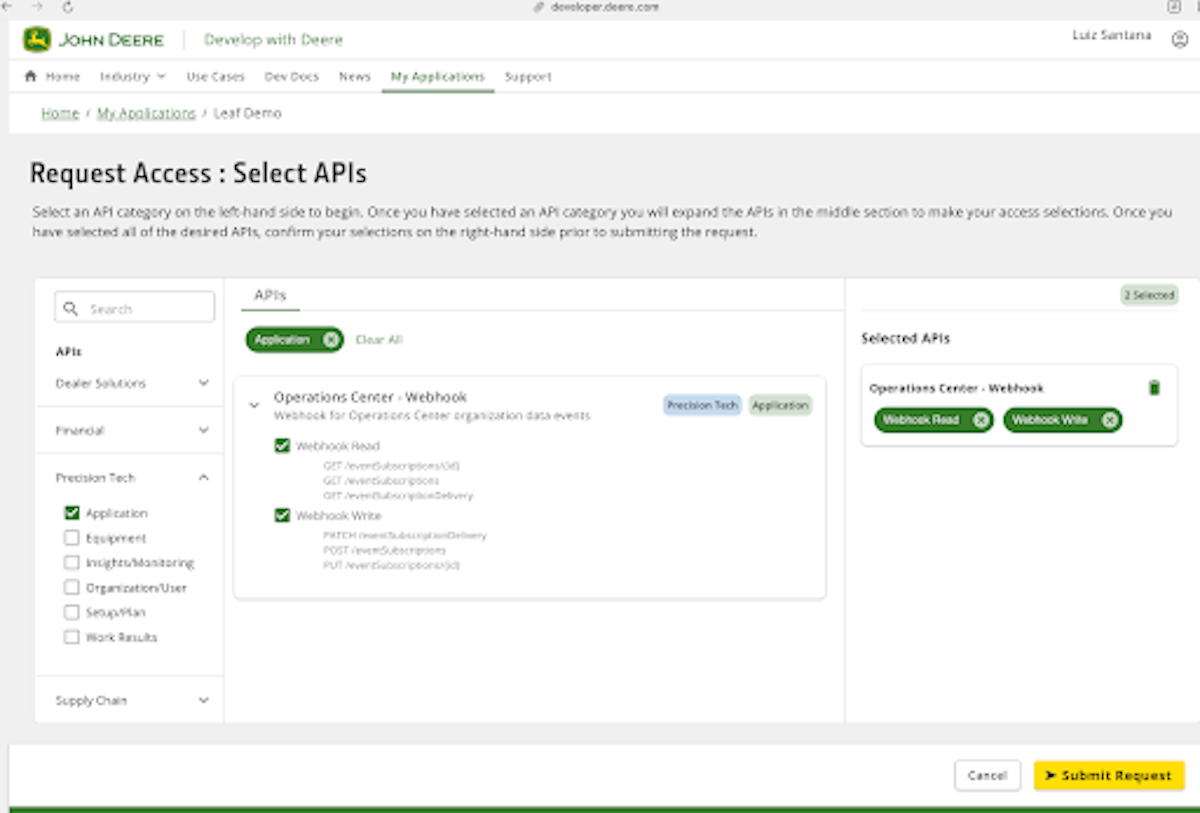Check the Setup/Plan checkbox

click(71, 612)
